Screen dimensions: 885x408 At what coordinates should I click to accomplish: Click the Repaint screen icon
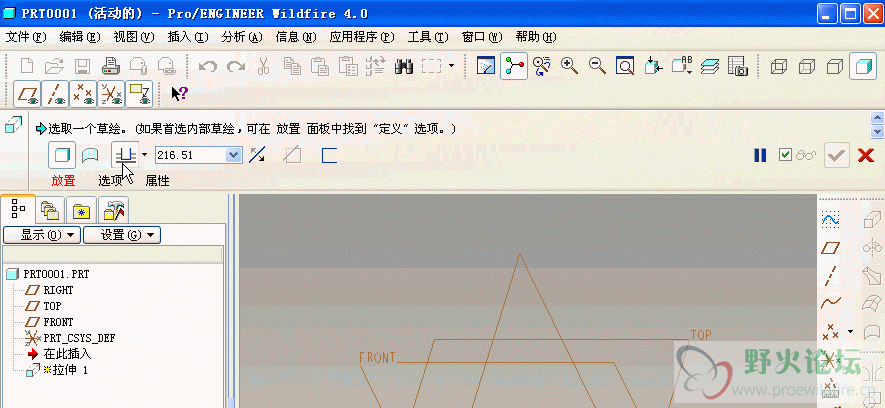pos(486,66)
